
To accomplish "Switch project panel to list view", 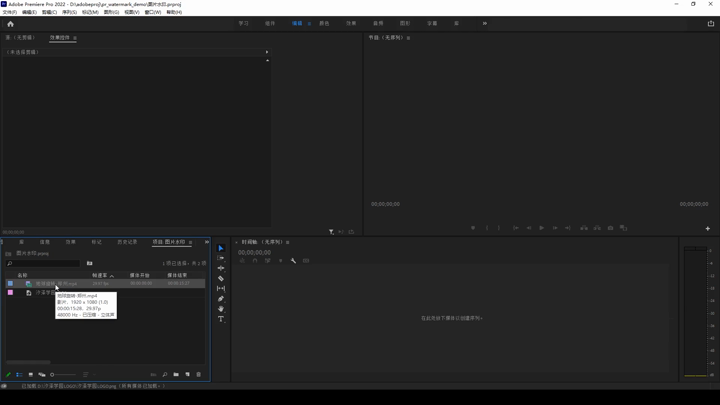I will pyautogui.click(x=19, y=375).
